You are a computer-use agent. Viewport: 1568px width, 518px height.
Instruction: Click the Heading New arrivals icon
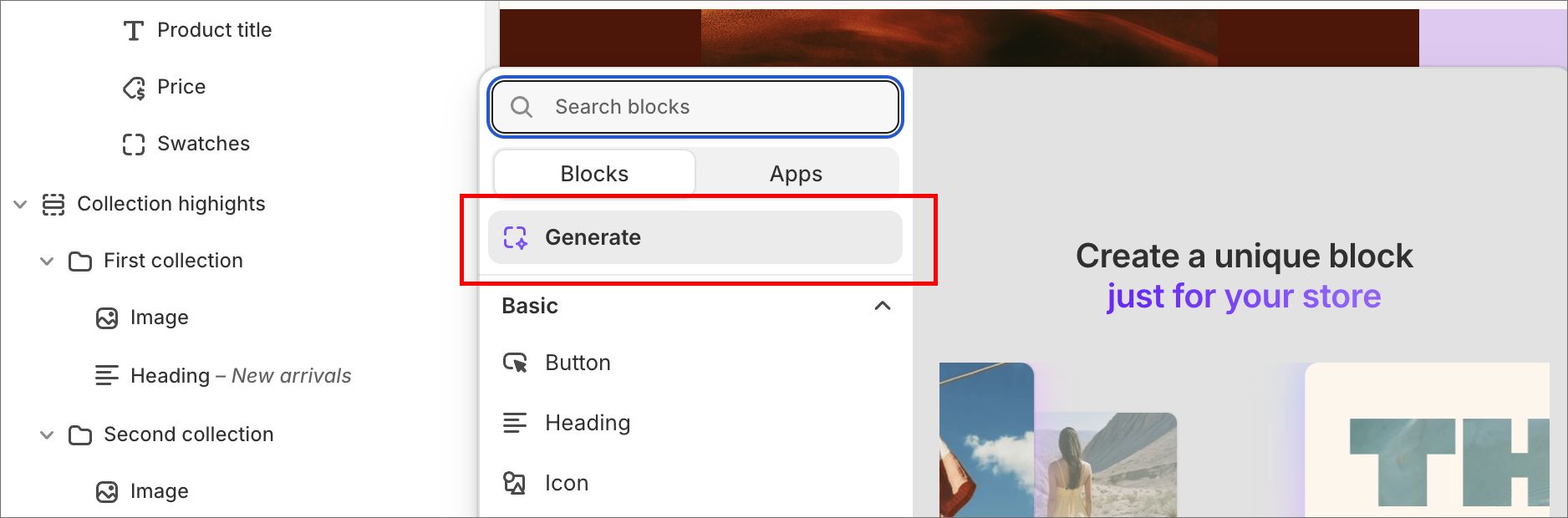[x=107, y=376]
